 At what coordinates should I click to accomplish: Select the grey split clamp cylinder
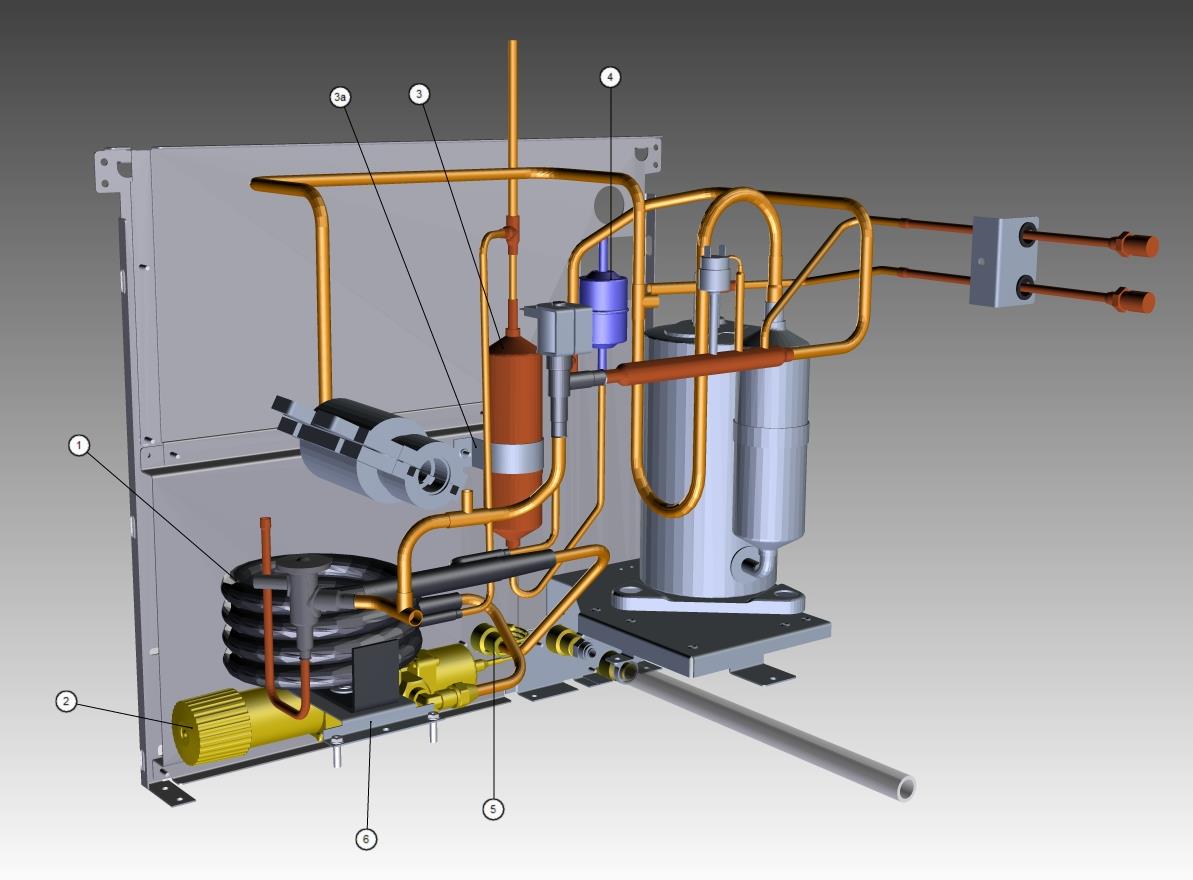click(373, 451)
